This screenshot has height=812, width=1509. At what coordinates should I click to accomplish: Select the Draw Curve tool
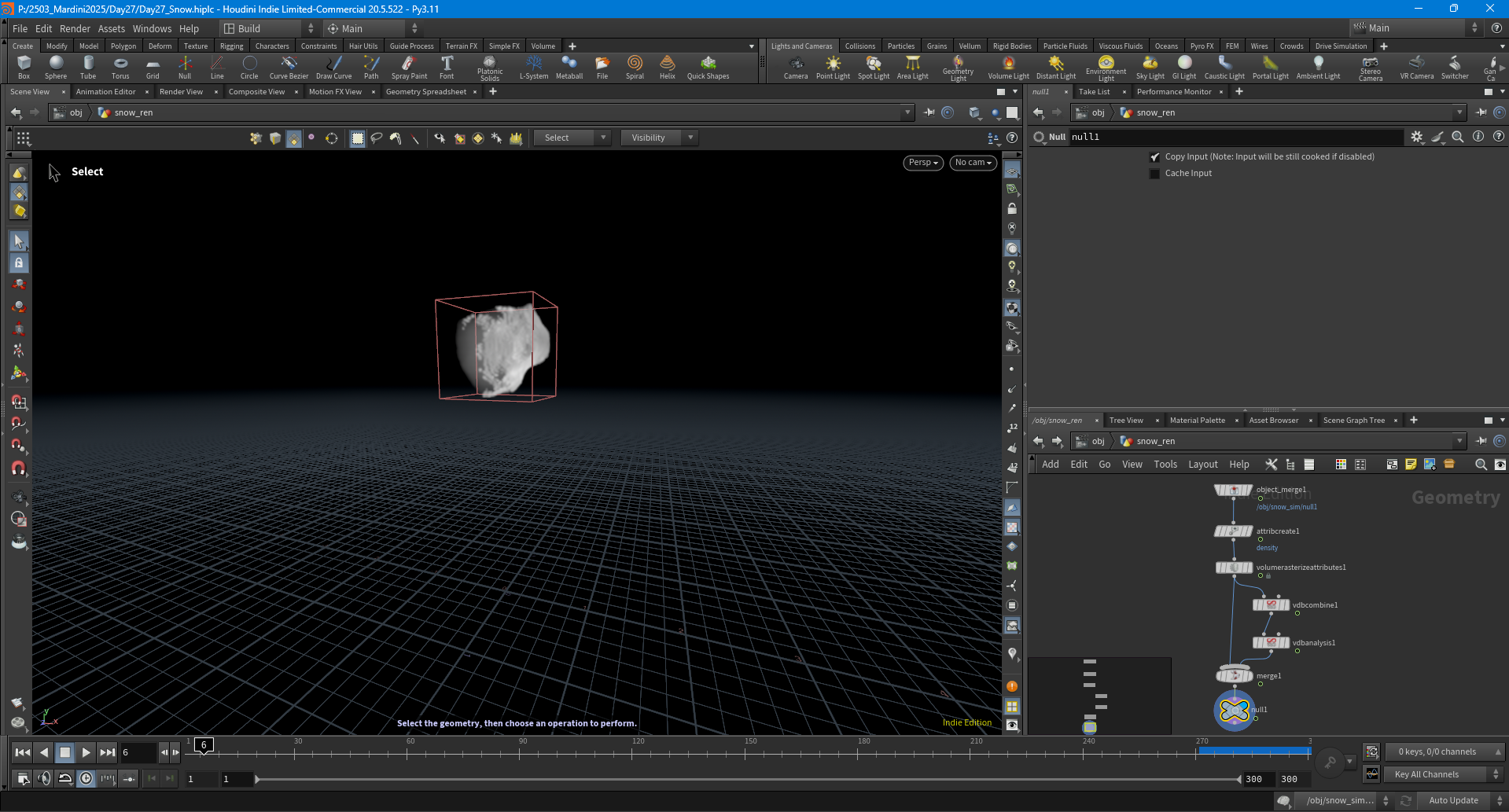(333, 68)
